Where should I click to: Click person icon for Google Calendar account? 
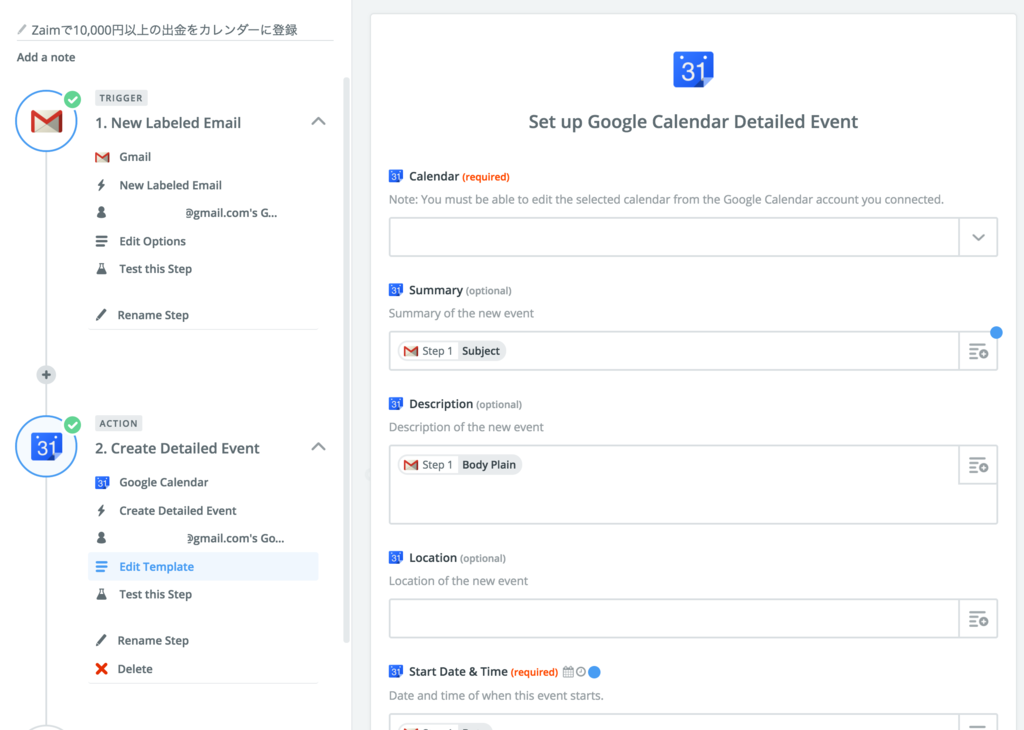[x=101, y=538]
